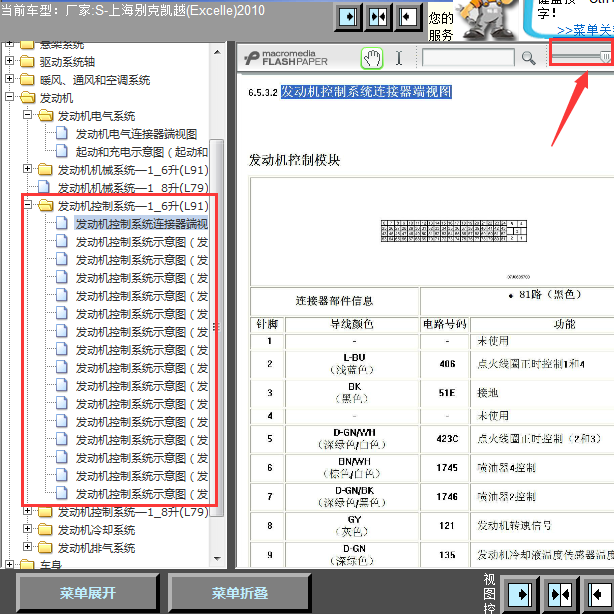Click document icon of 发动机机械系统—1_8升(L79)

point(43,188)
